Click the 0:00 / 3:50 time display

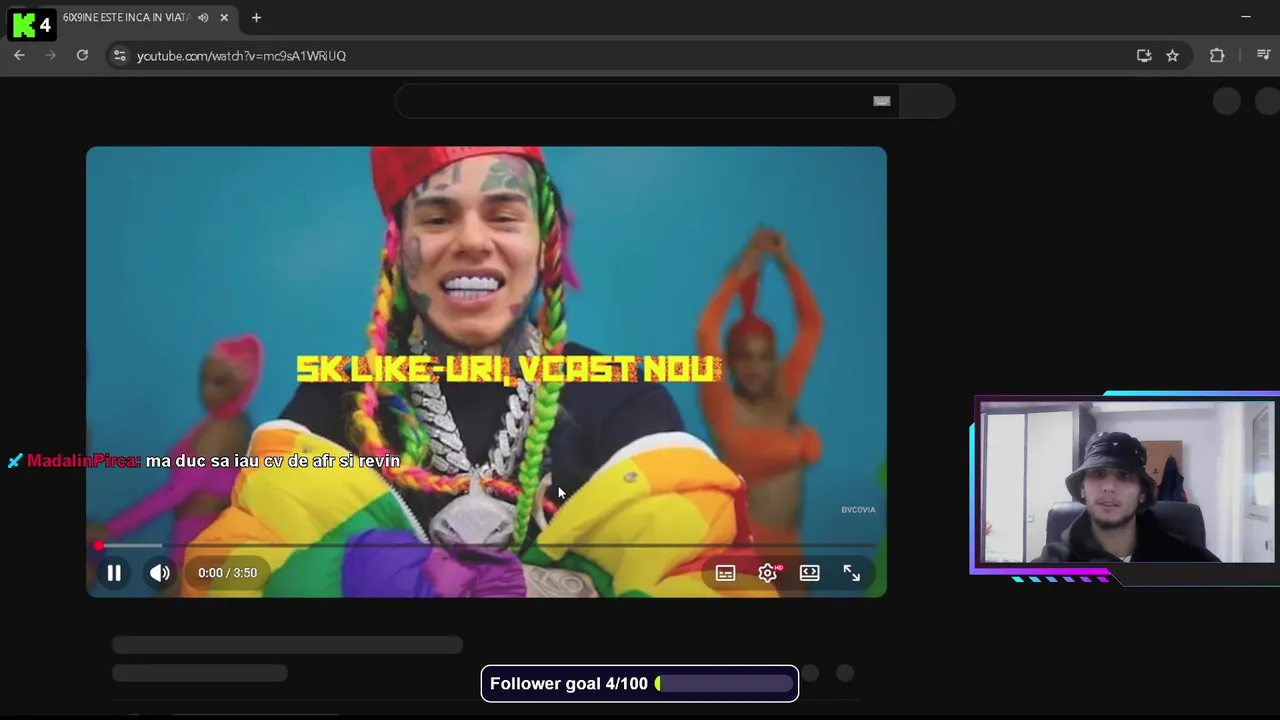click(227, 573)
